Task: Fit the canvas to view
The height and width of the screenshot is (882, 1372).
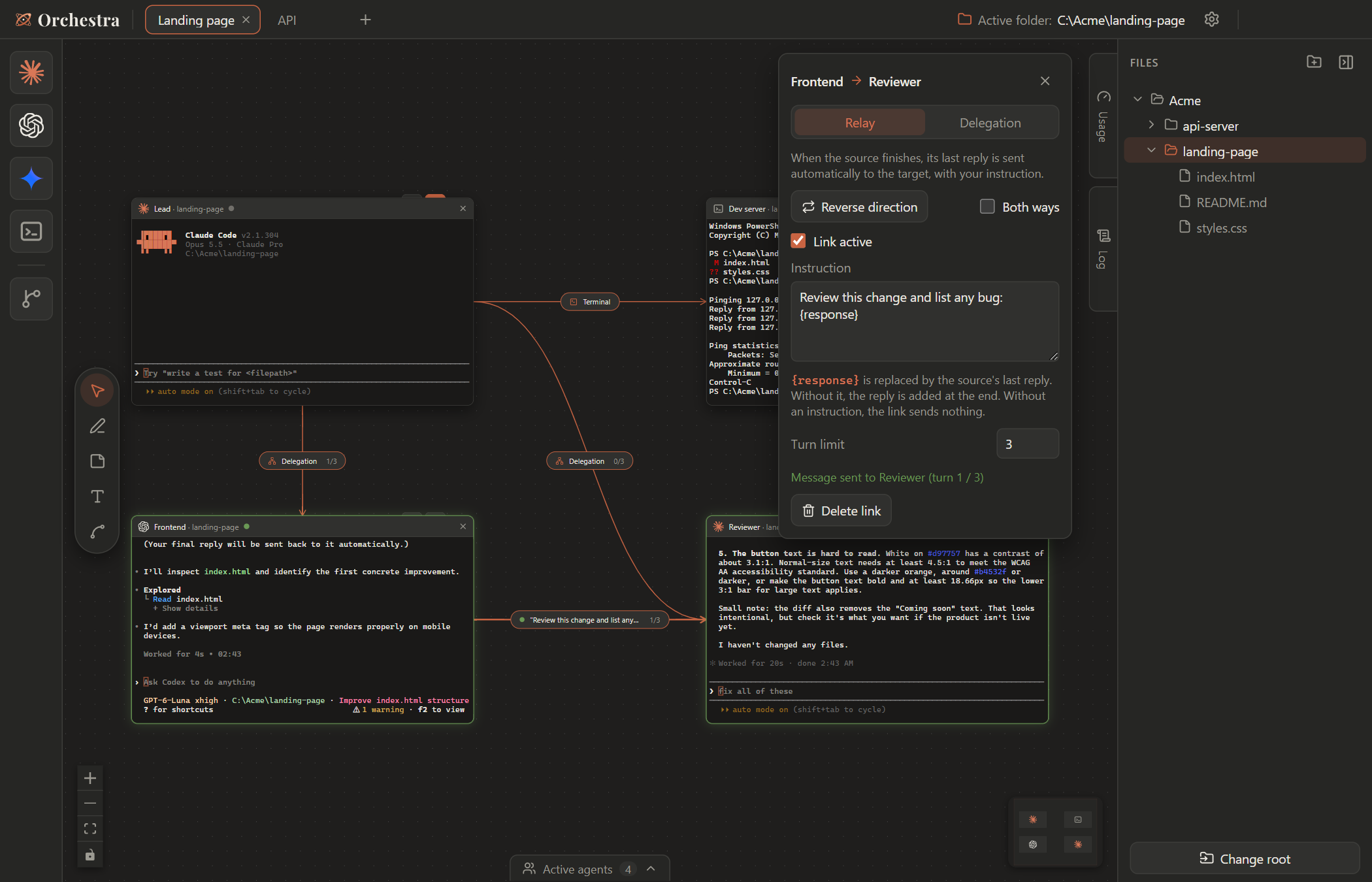Action: (x=90, y=829)
